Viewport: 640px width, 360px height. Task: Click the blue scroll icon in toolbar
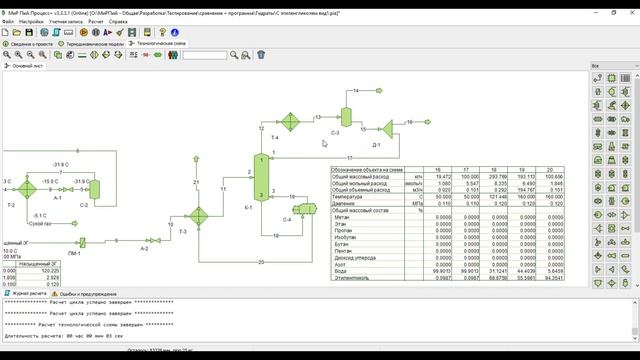(x=56, y=32)
